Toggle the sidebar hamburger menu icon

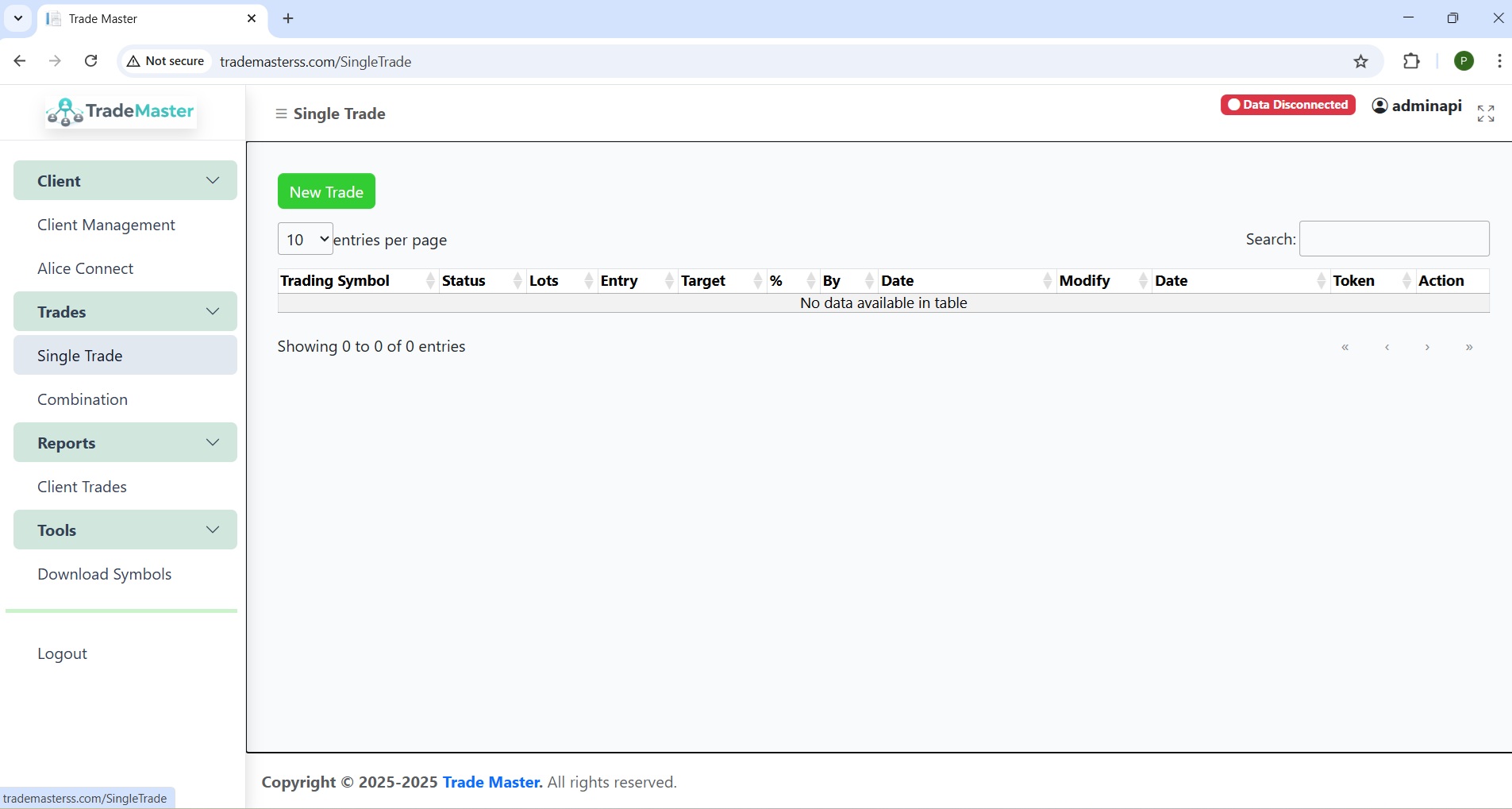pos(281,114)
